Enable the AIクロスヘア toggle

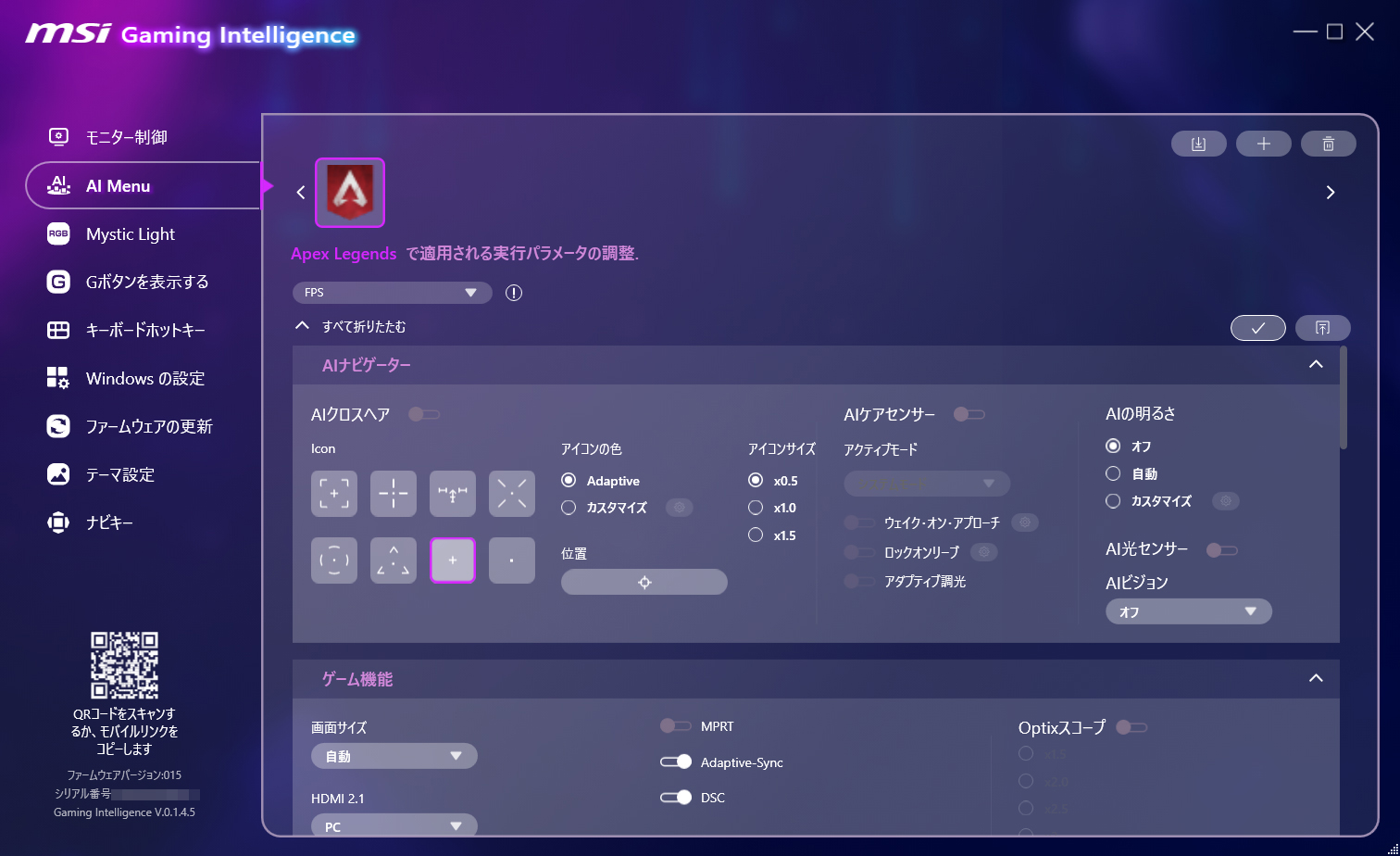pos(424,414)
